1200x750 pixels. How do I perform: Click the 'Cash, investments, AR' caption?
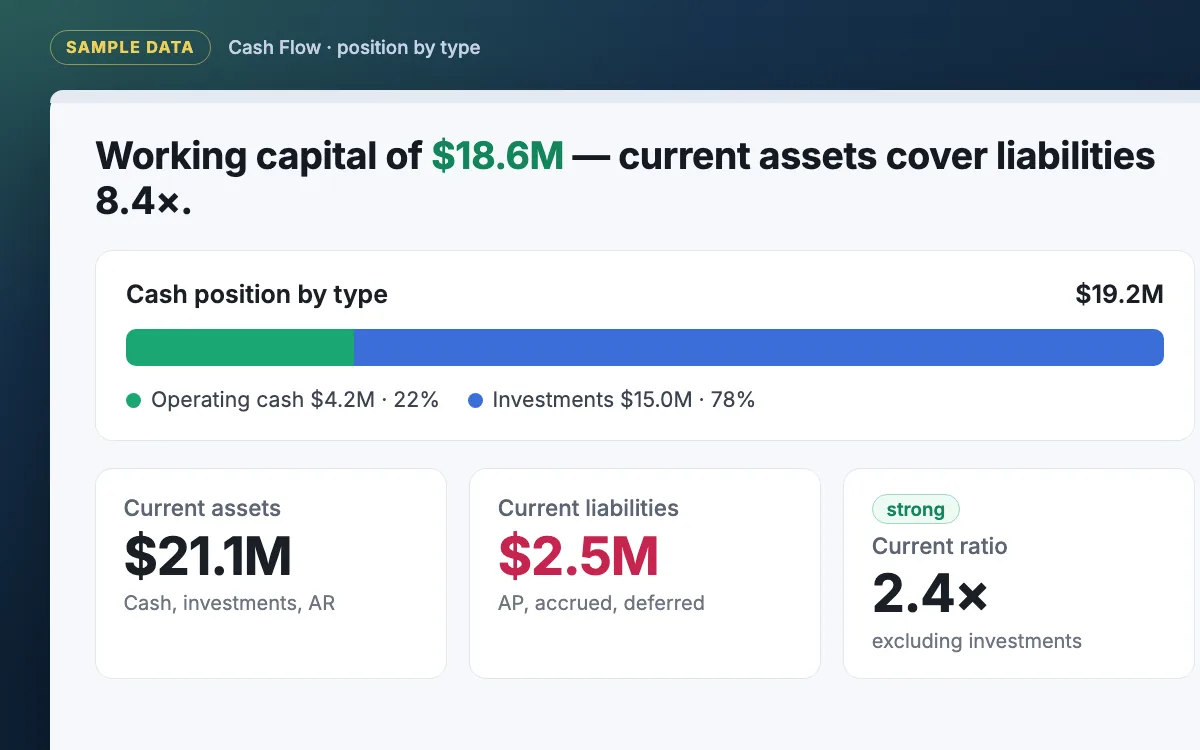tap(229, 603)
